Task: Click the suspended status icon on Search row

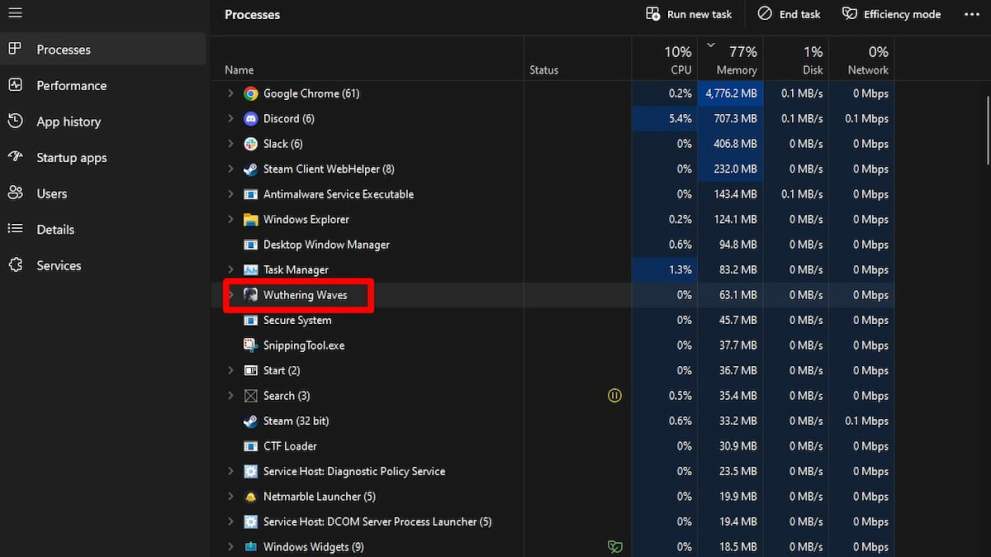Action: coord(614,396)
